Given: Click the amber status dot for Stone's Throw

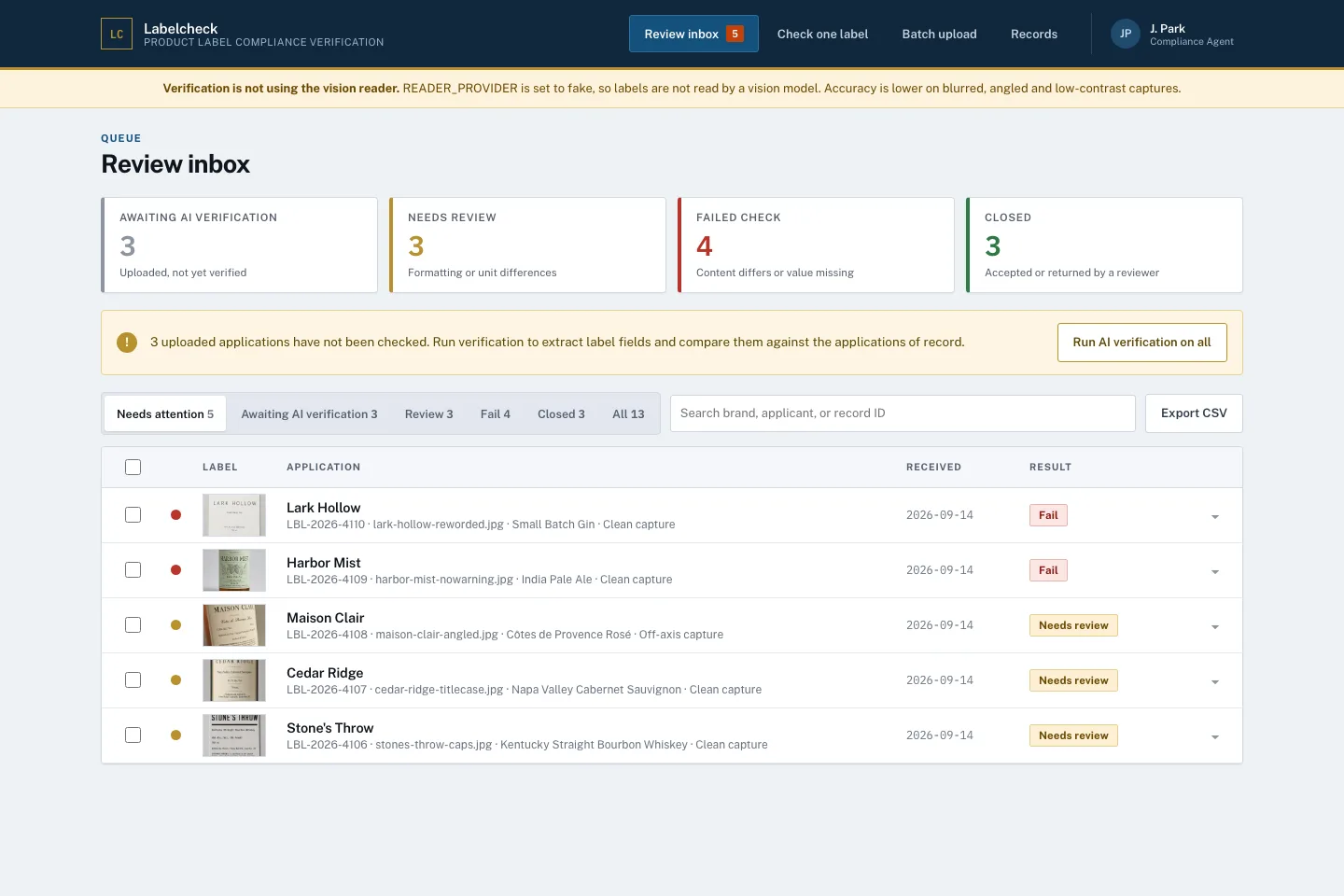Looking at the screenshot, I should pyautogui.click(x=175, y=735).
